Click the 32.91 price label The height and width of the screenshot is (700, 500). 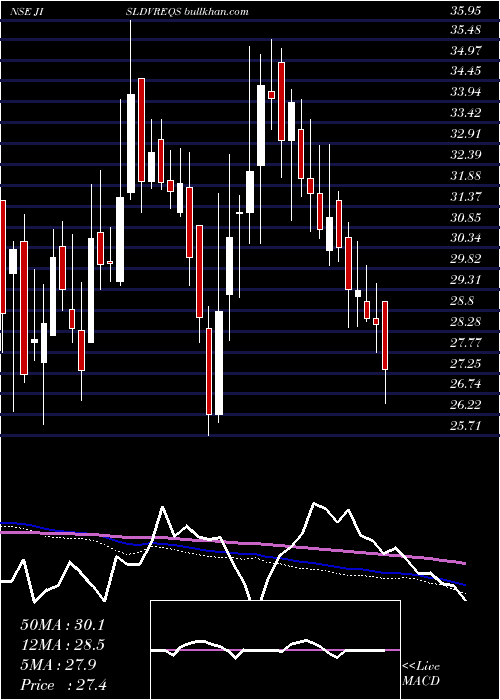pos(465,134)
